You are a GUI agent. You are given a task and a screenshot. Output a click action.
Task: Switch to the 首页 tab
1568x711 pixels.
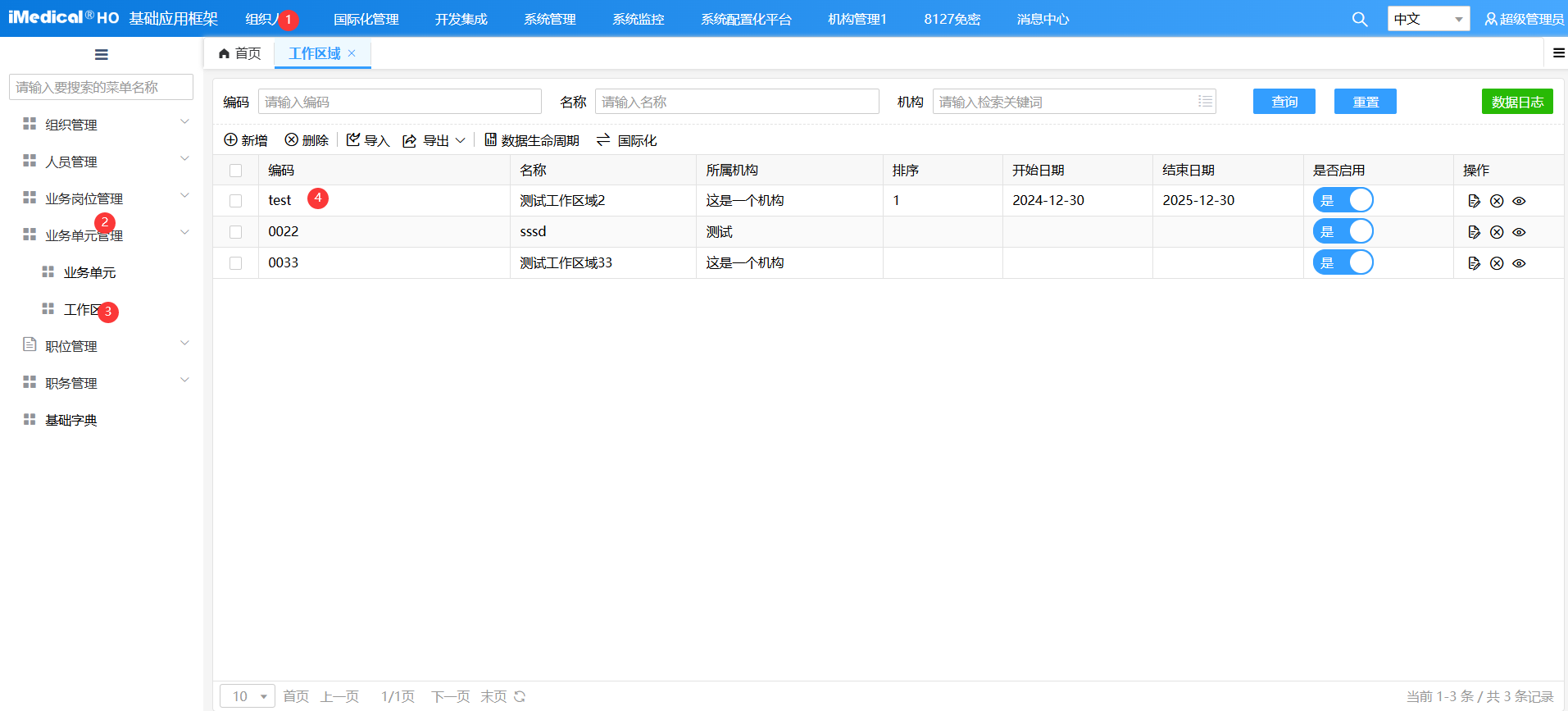pos(240,53)
